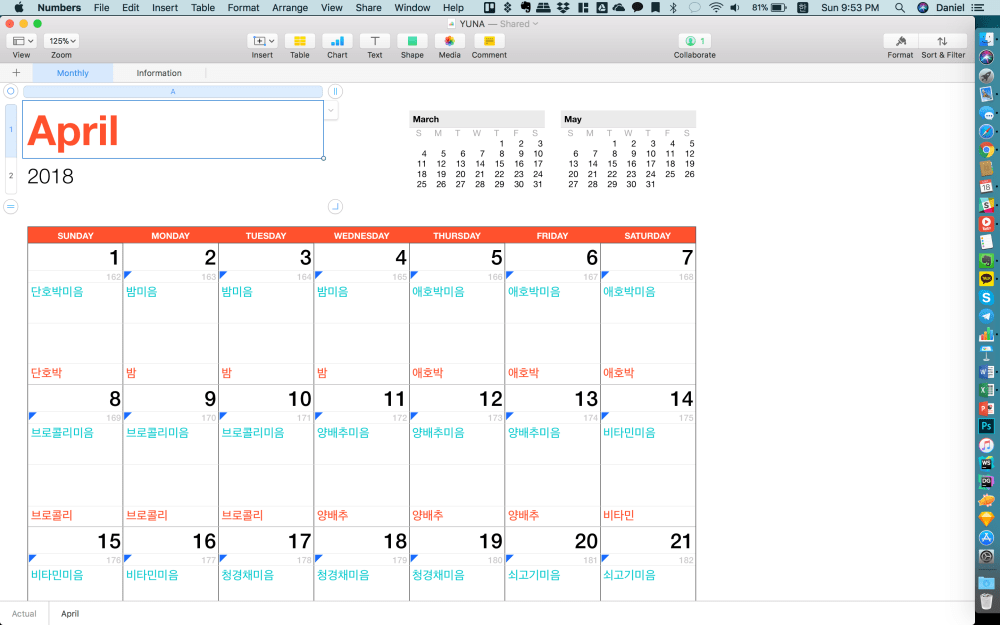The height and width of the screenshot is (625, 1000).
Task: Select the Actual tab at the bottom
Action: pyautogui.click(x=23, y=613)
